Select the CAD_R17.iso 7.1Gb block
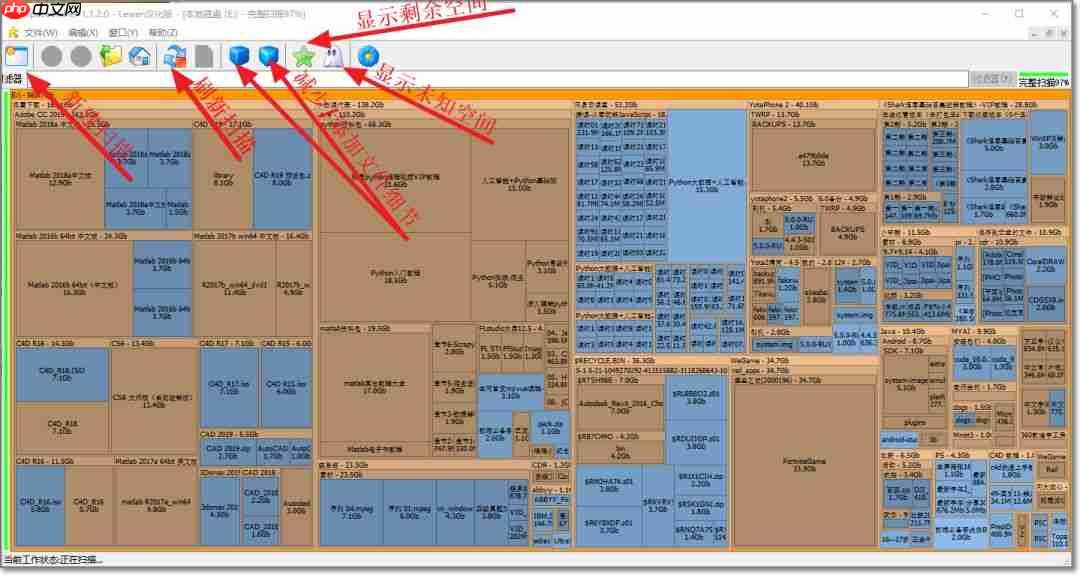The width and height of the screenshot is (1080, 575). (x=229, y=387)
